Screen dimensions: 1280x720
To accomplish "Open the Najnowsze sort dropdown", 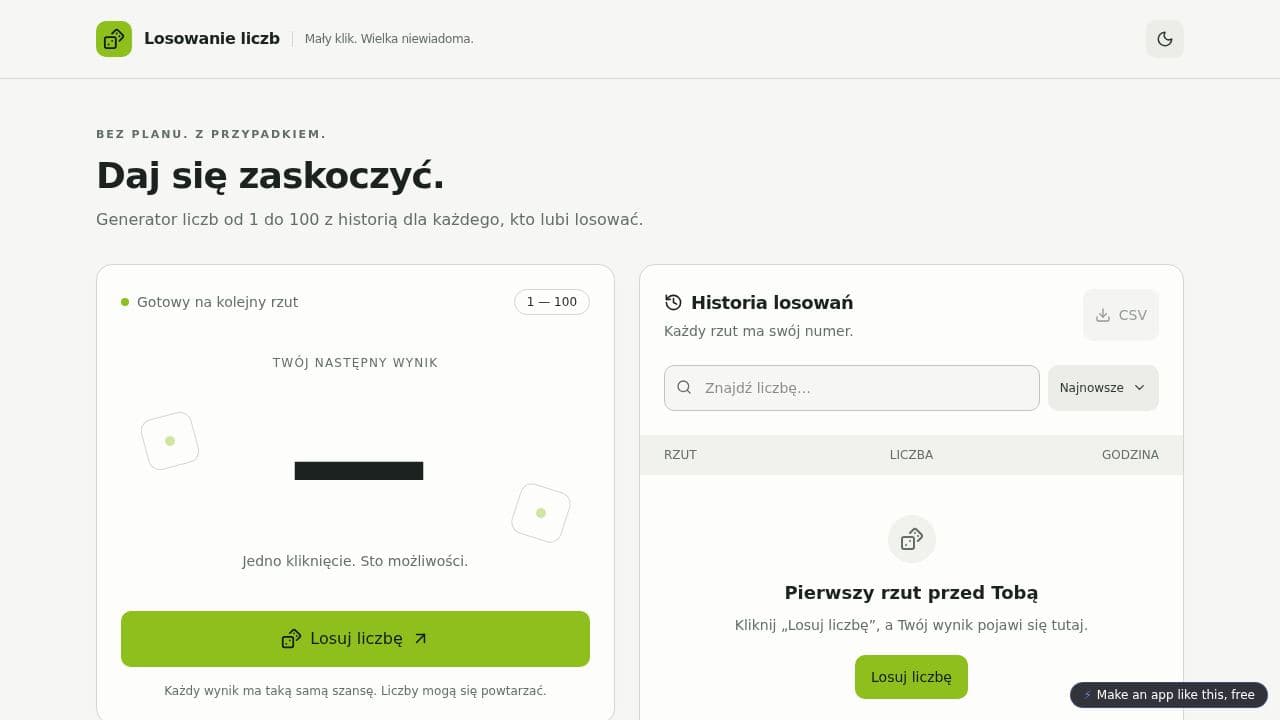I will (x=1103, y=388).
